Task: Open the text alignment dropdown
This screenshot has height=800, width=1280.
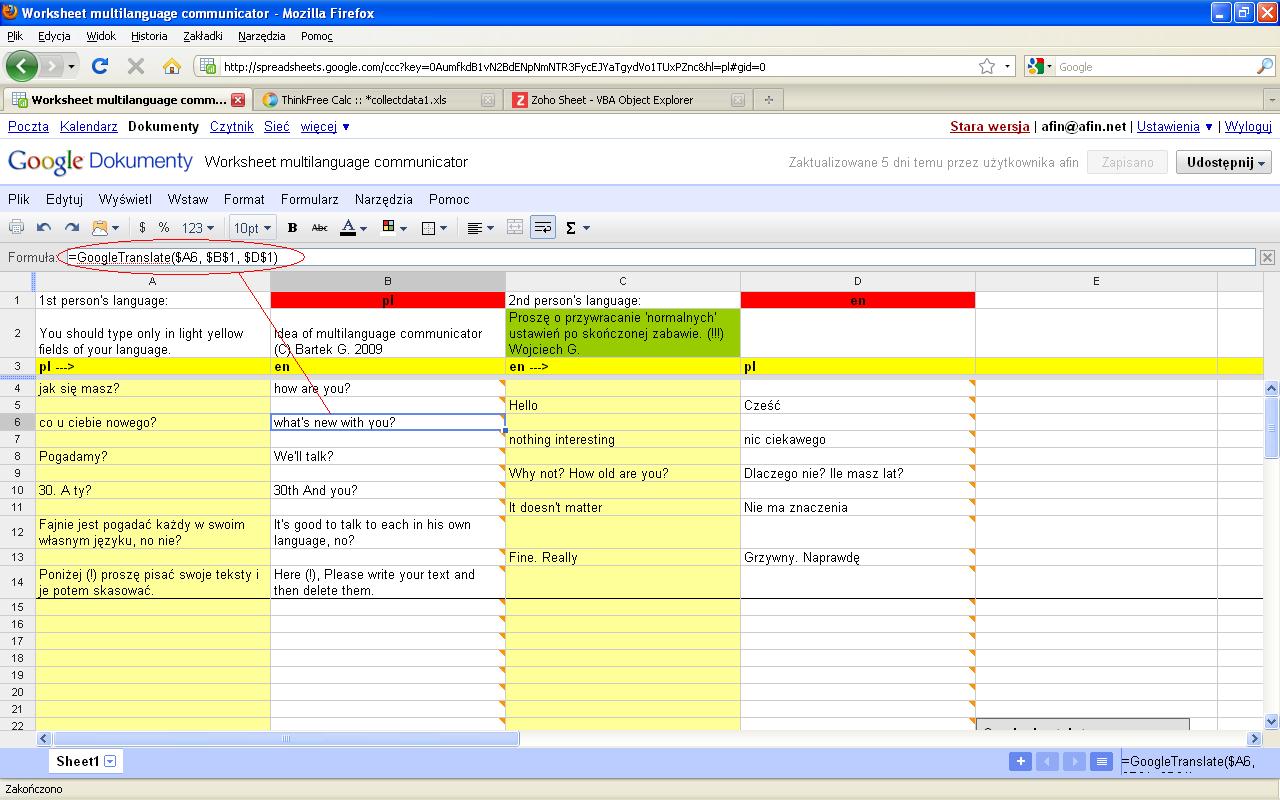Action: coord(480,228)
